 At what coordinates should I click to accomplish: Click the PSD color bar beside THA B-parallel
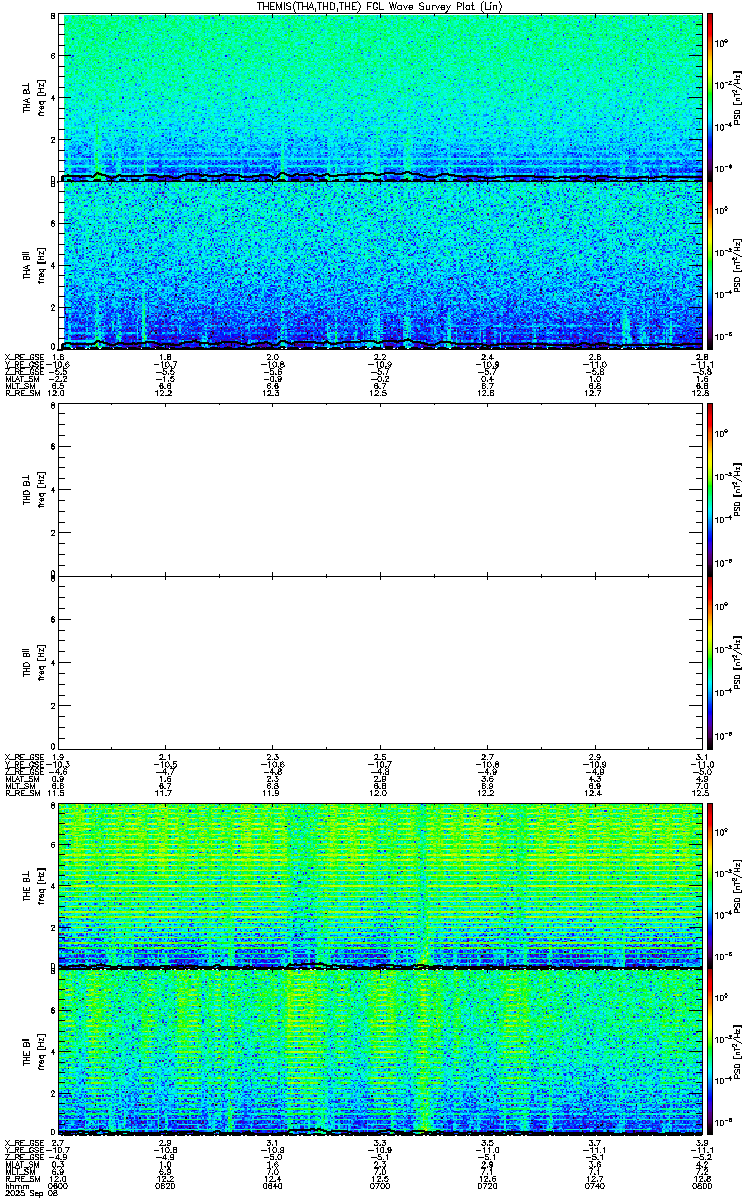(710, 266)
